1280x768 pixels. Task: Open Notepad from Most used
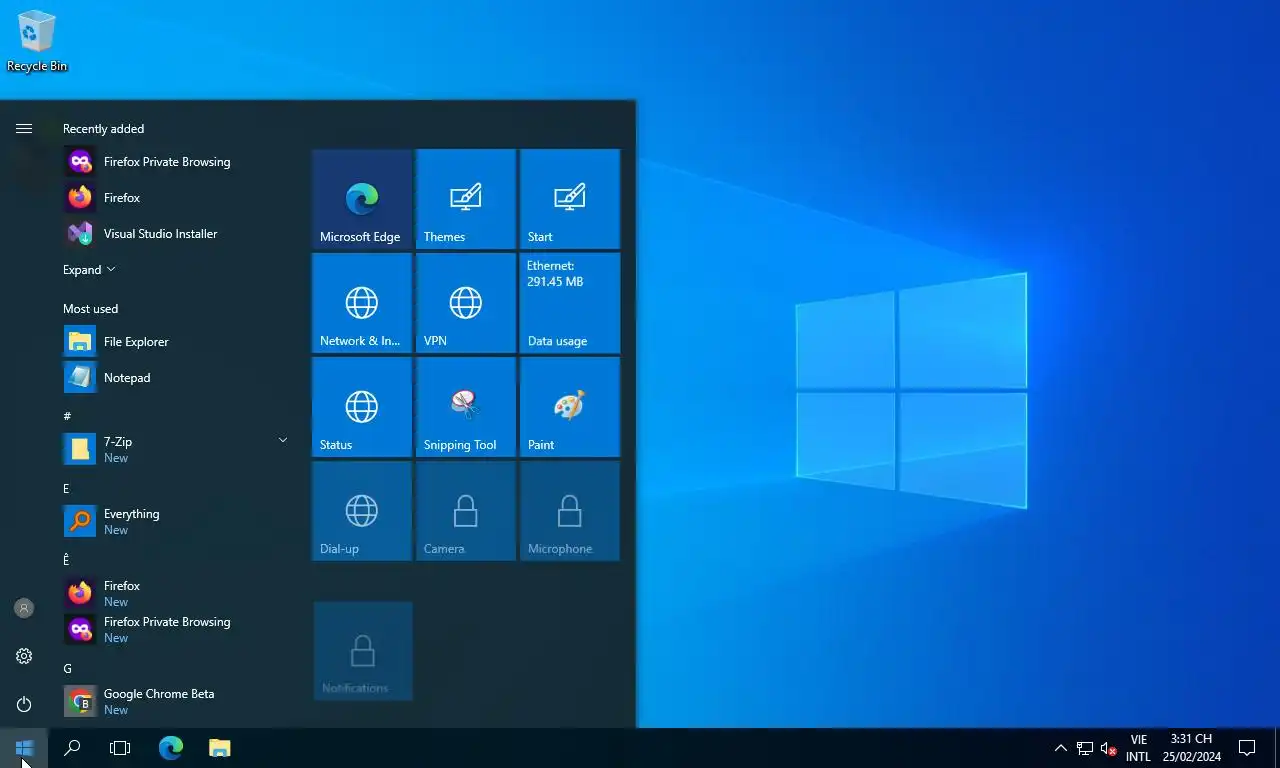click(178, 378)
